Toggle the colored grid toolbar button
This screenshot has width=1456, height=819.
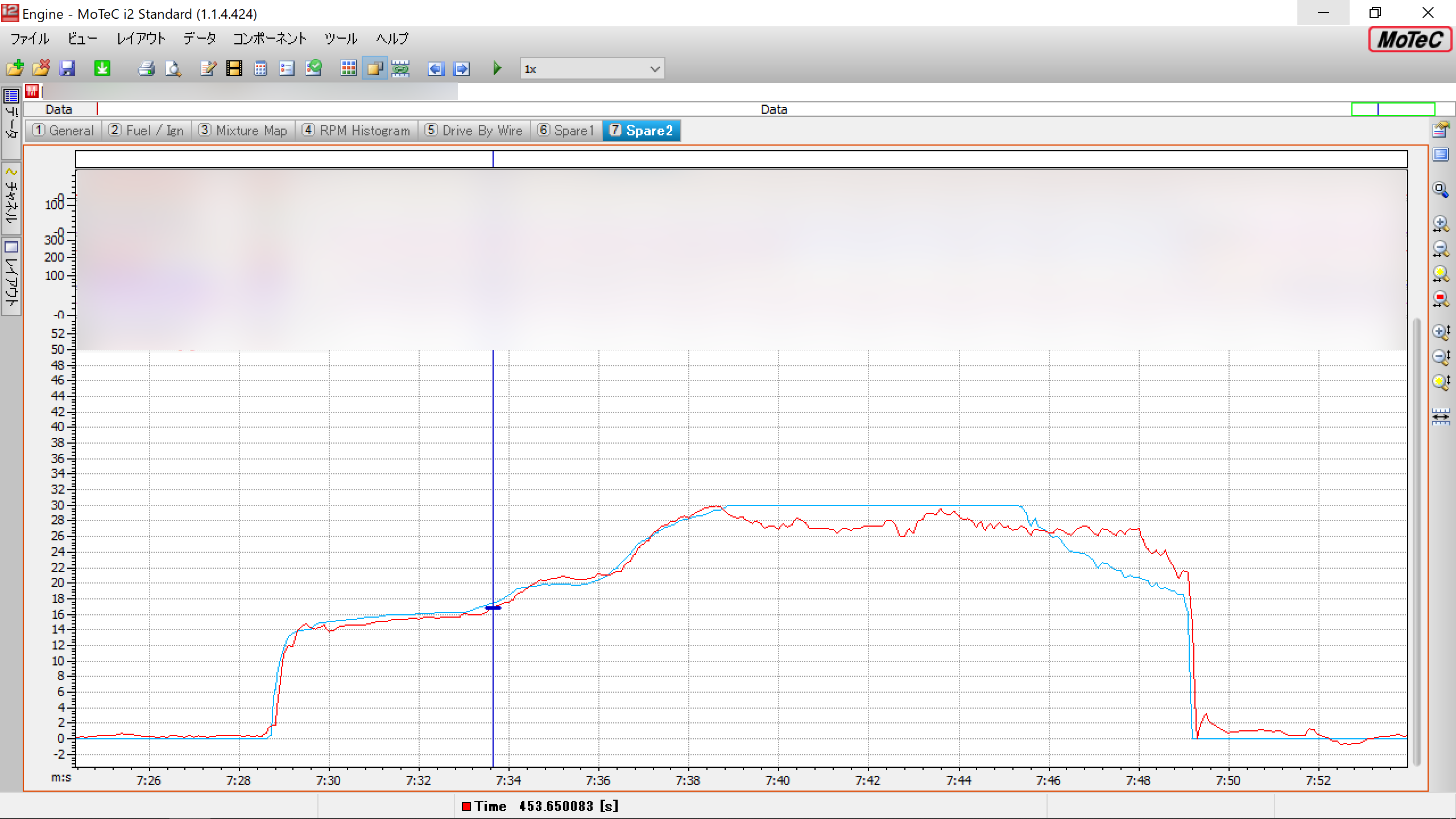click(x=349, y=69)
